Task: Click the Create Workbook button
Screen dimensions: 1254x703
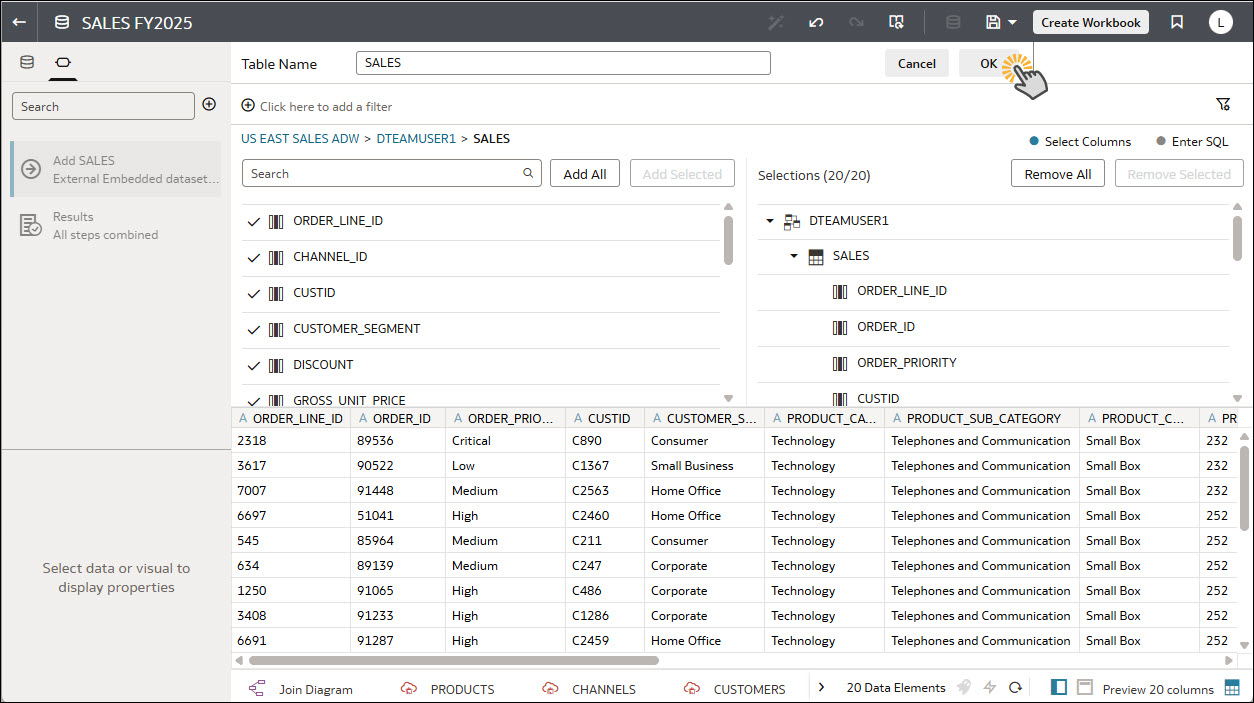Action: point(1090,22)
